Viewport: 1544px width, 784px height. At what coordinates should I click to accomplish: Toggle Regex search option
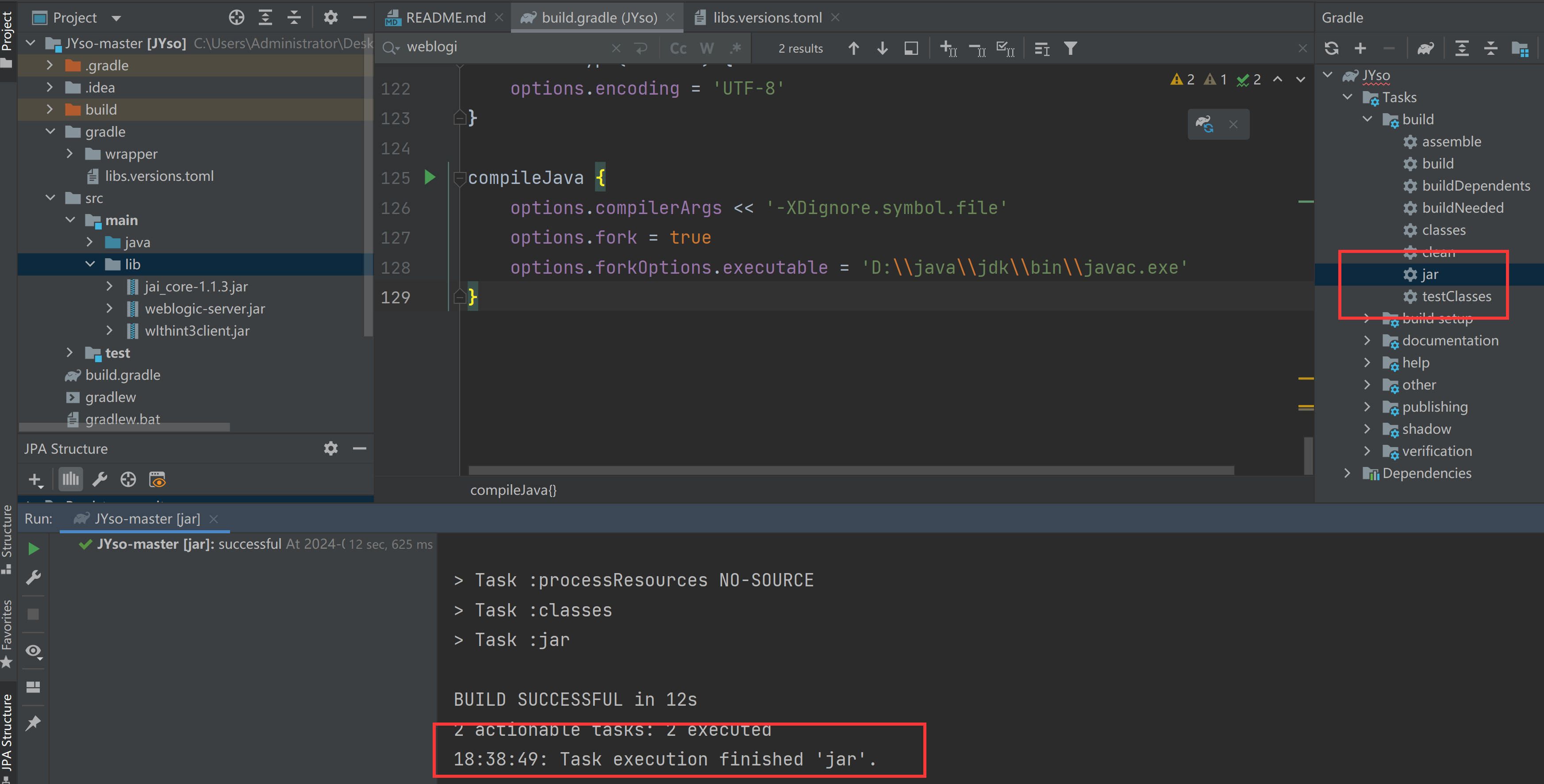pos(735,49)
